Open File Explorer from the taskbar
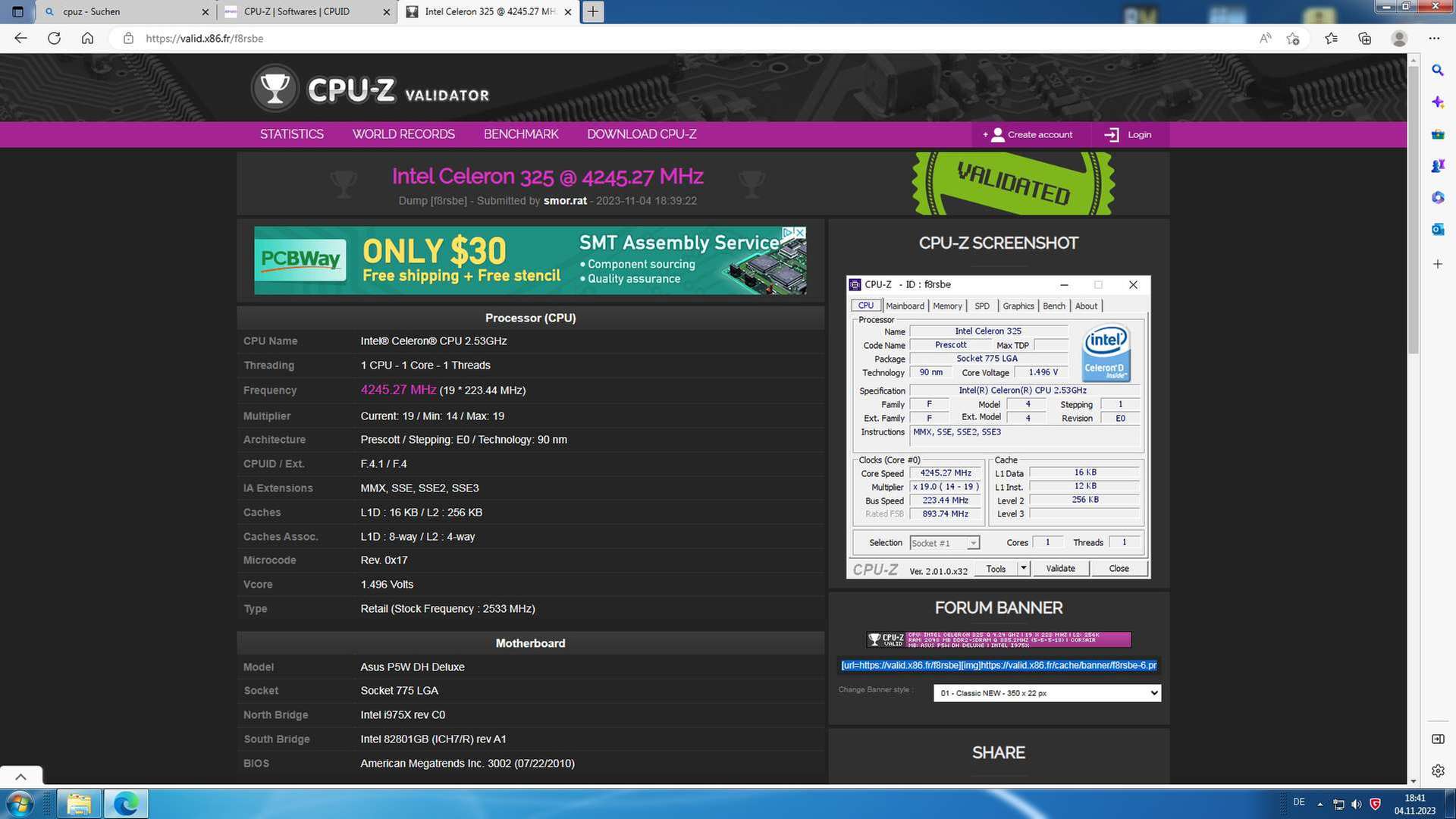This screenshot has height=819, width=1456. pos(79,803)
